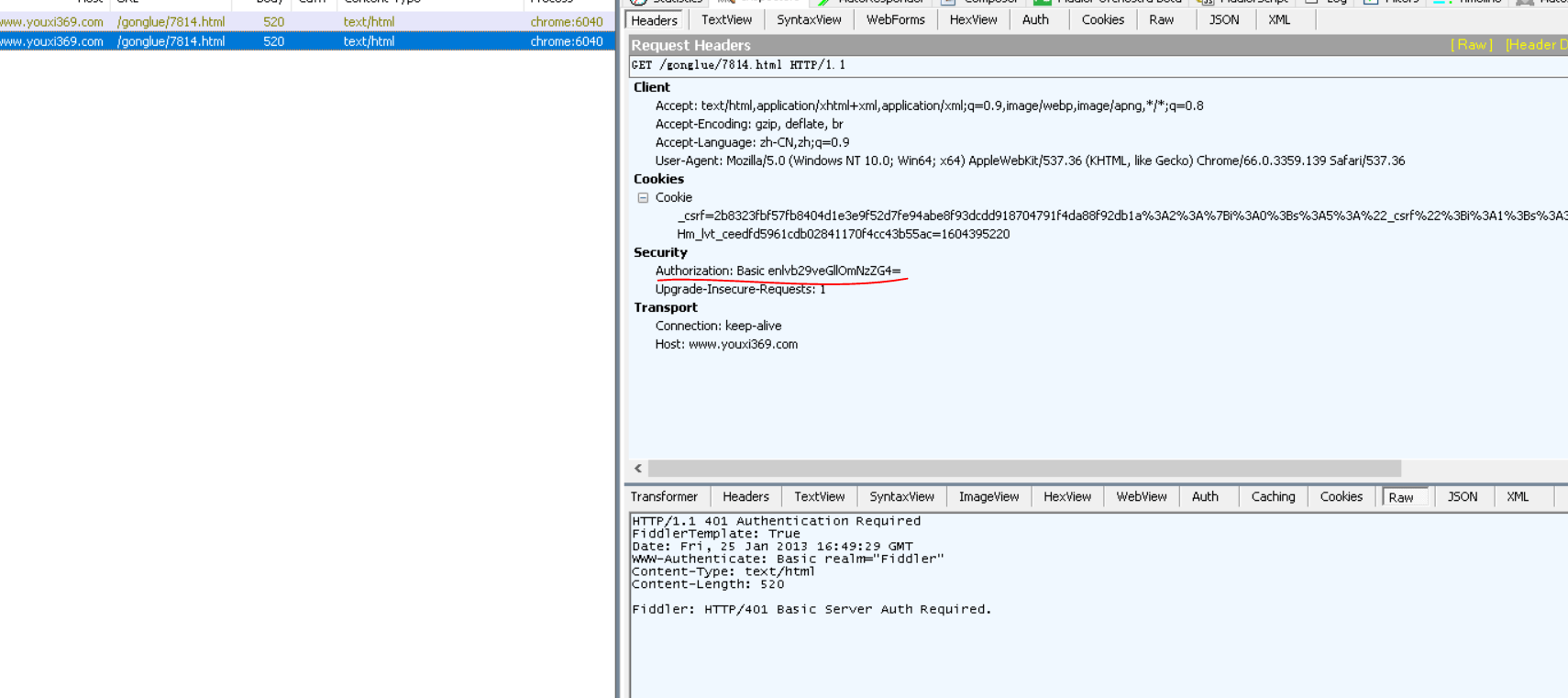The height and width of the screenshot is (698, 1568).
Task: Click the [Raw] link in Request Headers bar
Action: (1472, 45)
